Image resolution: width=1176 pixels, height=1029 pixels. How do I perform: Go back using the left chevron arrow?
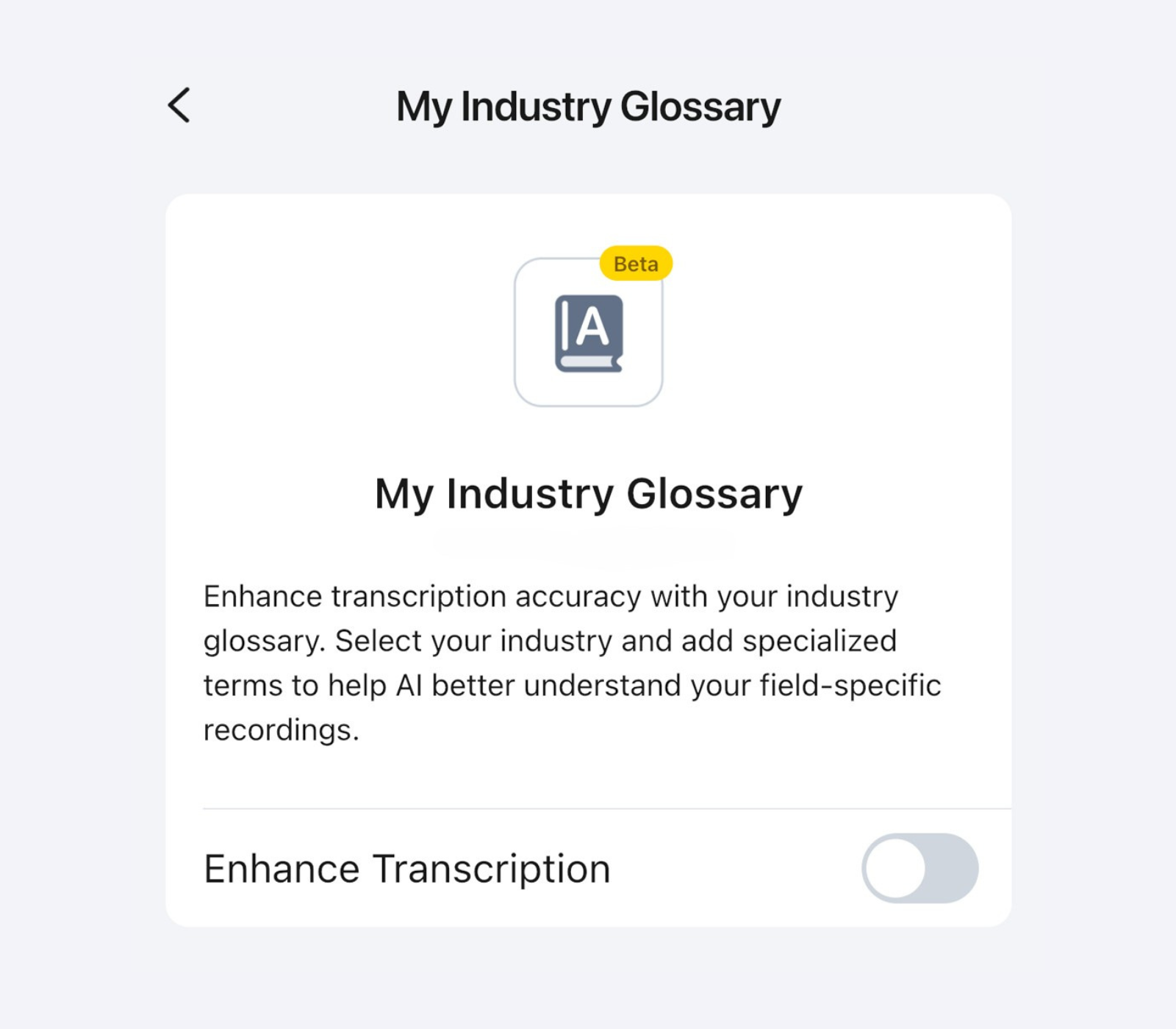coord(179,105)
